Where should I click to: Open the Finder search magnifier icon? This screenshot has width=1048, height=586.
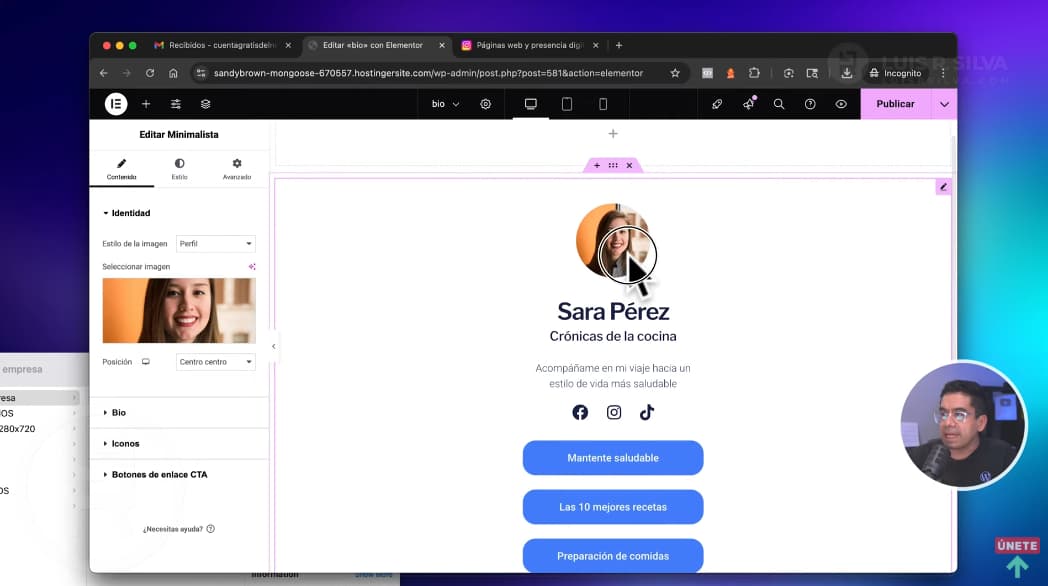tap(779, 104)
